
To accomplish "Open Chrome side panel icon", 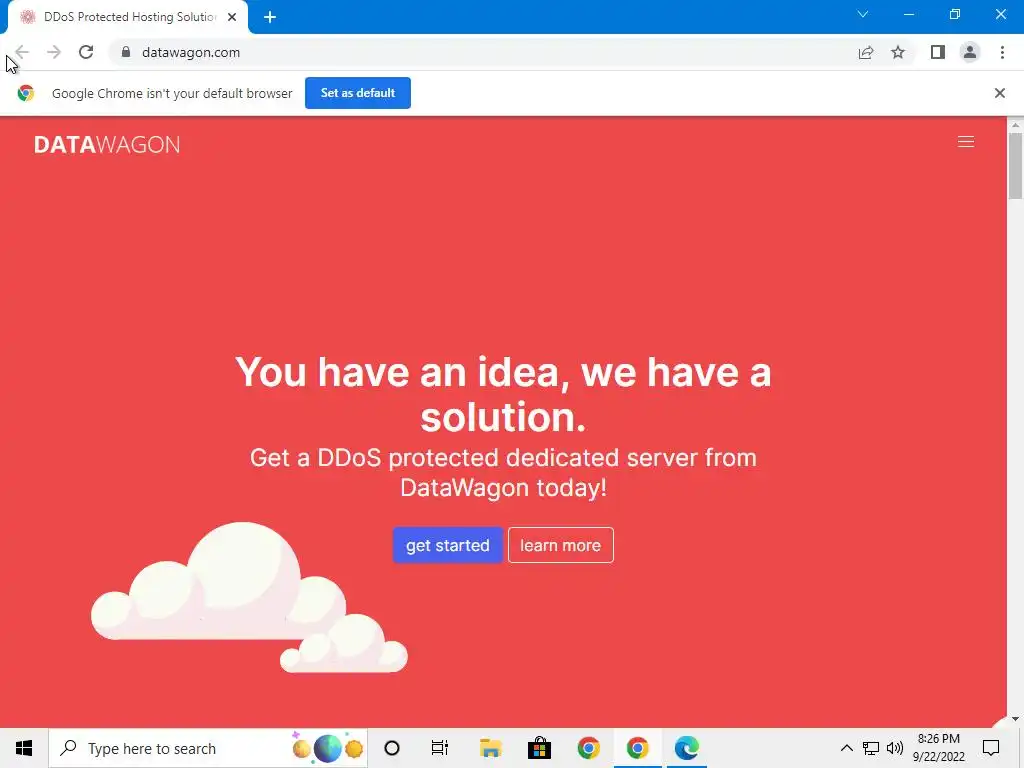I will (x=938, y=52).
